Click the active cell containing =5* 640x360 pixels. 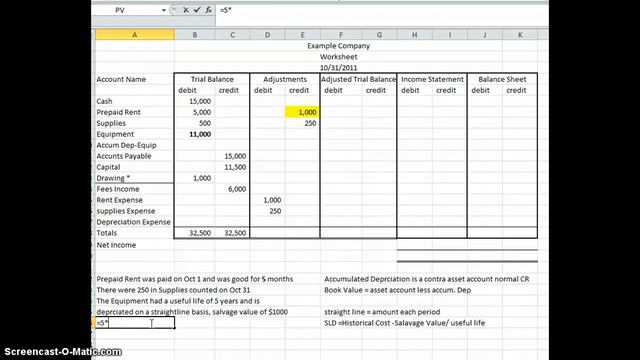(x=135, y=323)
